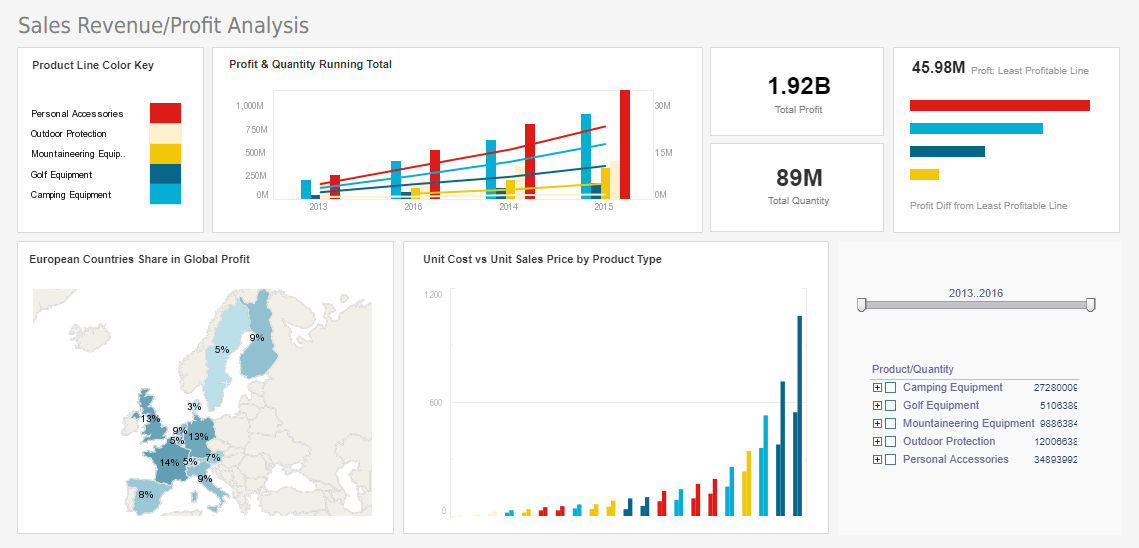Click the 89M Total Quantity figure
This screenshot has width=1139, height=548.
[x=799, y=177]
